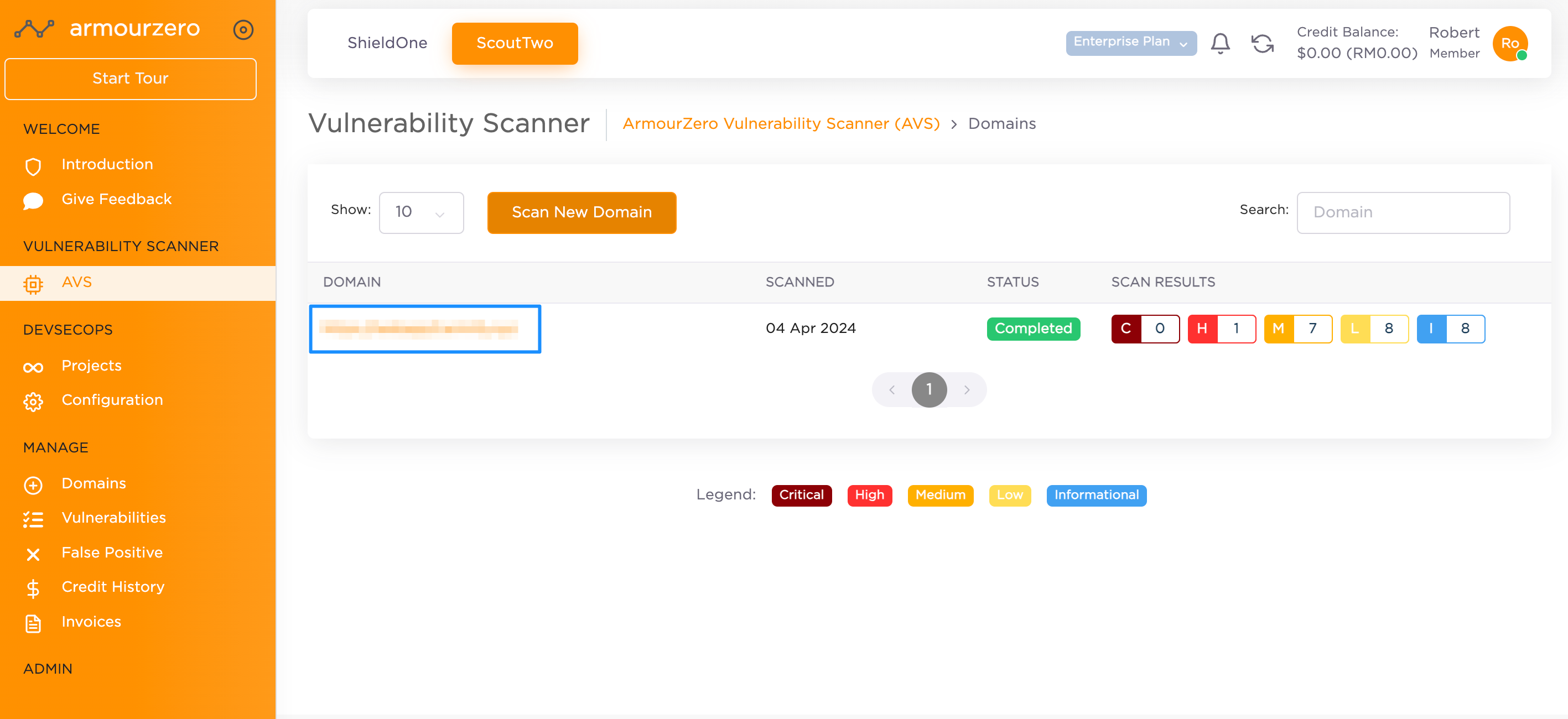Viewport: 1568px width, 719px height.
Task: Click the AVS chip icon
Action: tap(33, 284)
